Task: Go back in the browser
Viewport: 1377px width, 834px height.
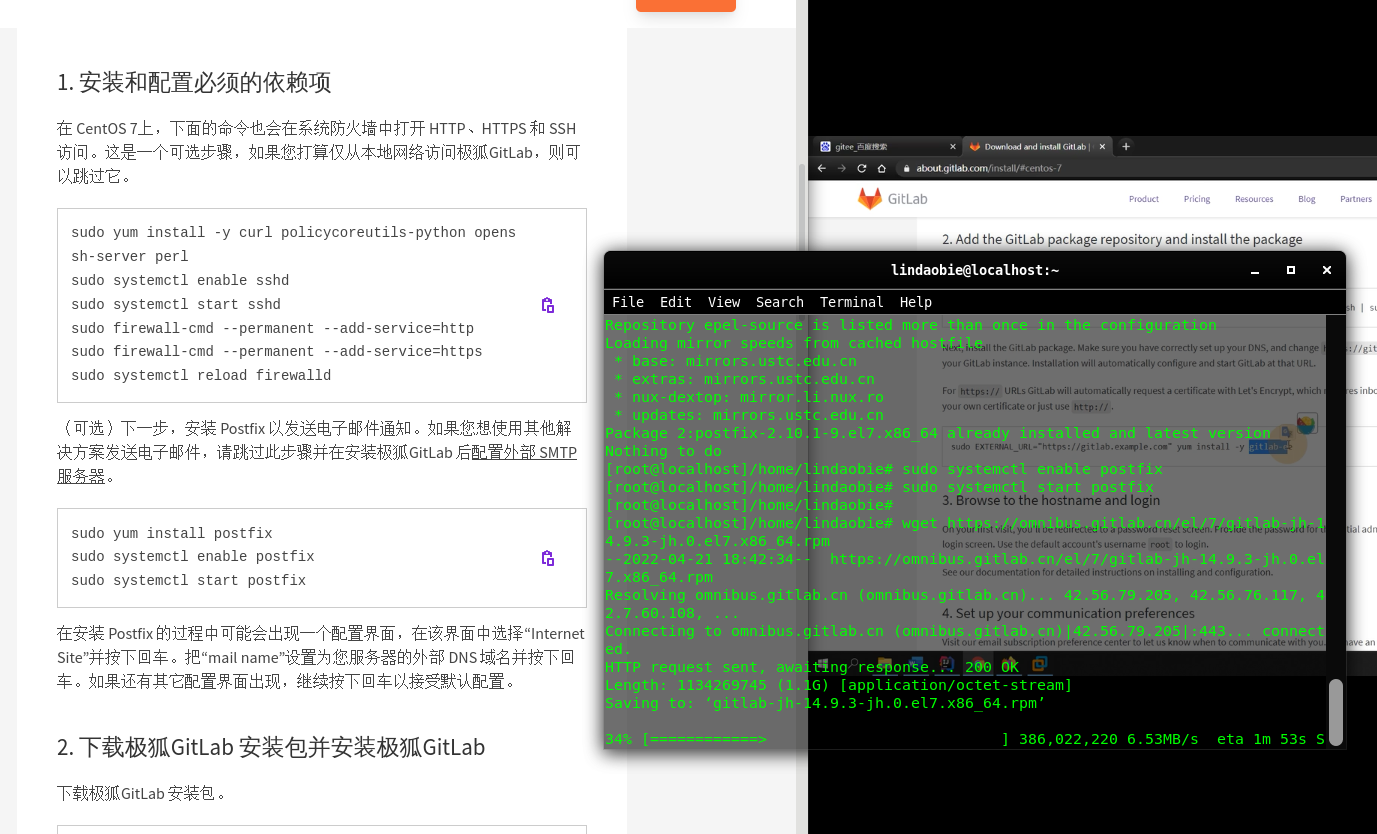Action: (822, 168)
